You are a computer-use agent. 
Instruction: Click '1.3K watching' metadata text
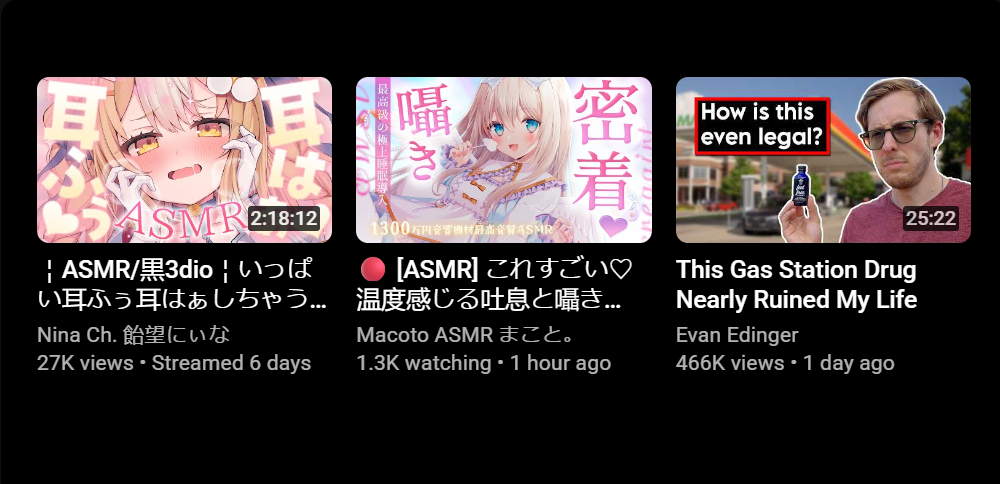click(423, 363)
